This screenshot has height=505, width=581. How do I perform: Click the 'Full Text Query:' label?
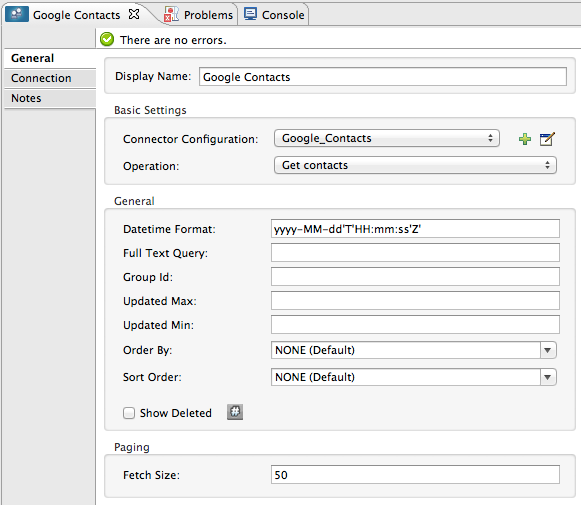click(x=165, y=253)
